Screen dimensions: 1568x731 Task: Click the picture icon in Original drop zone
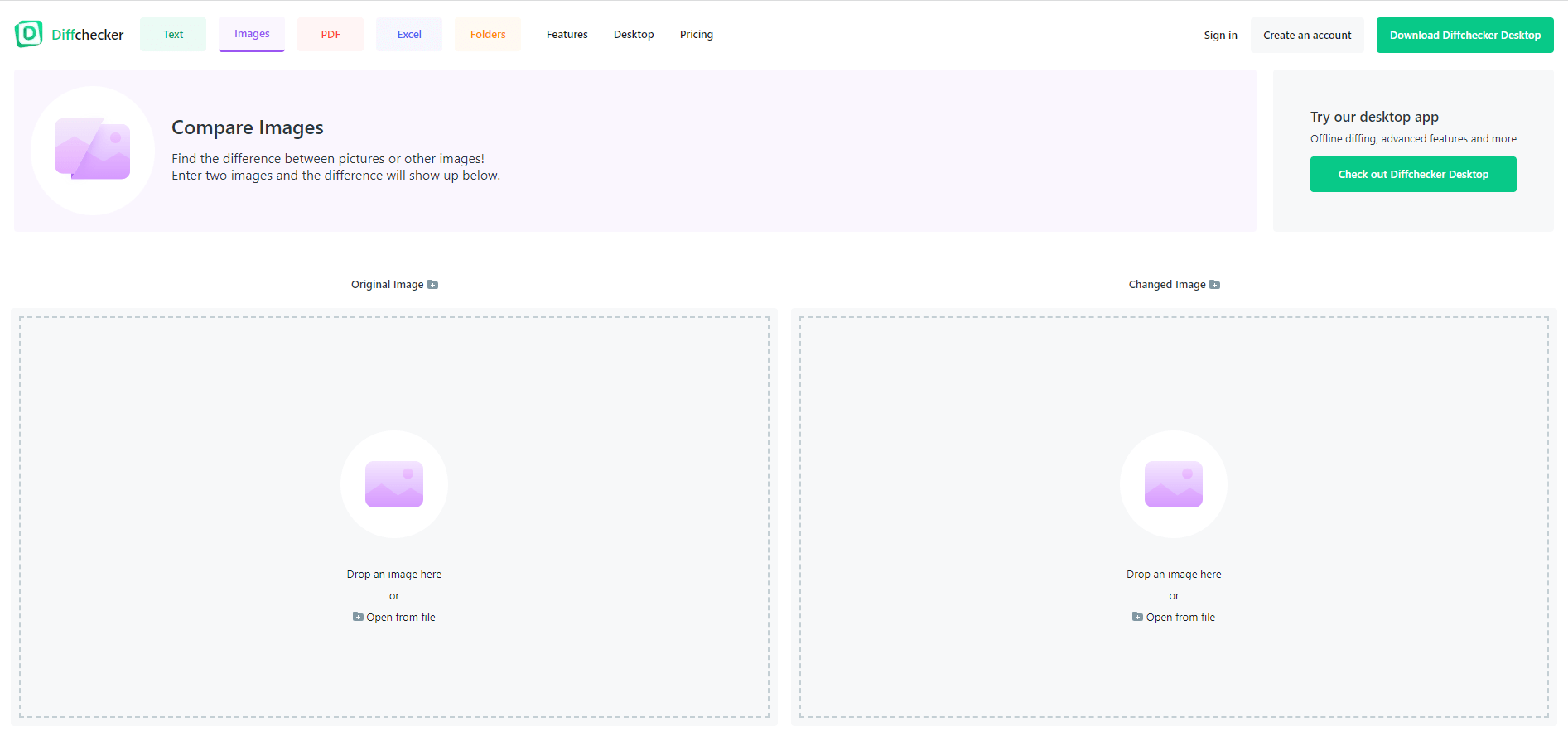pos(394,484)
